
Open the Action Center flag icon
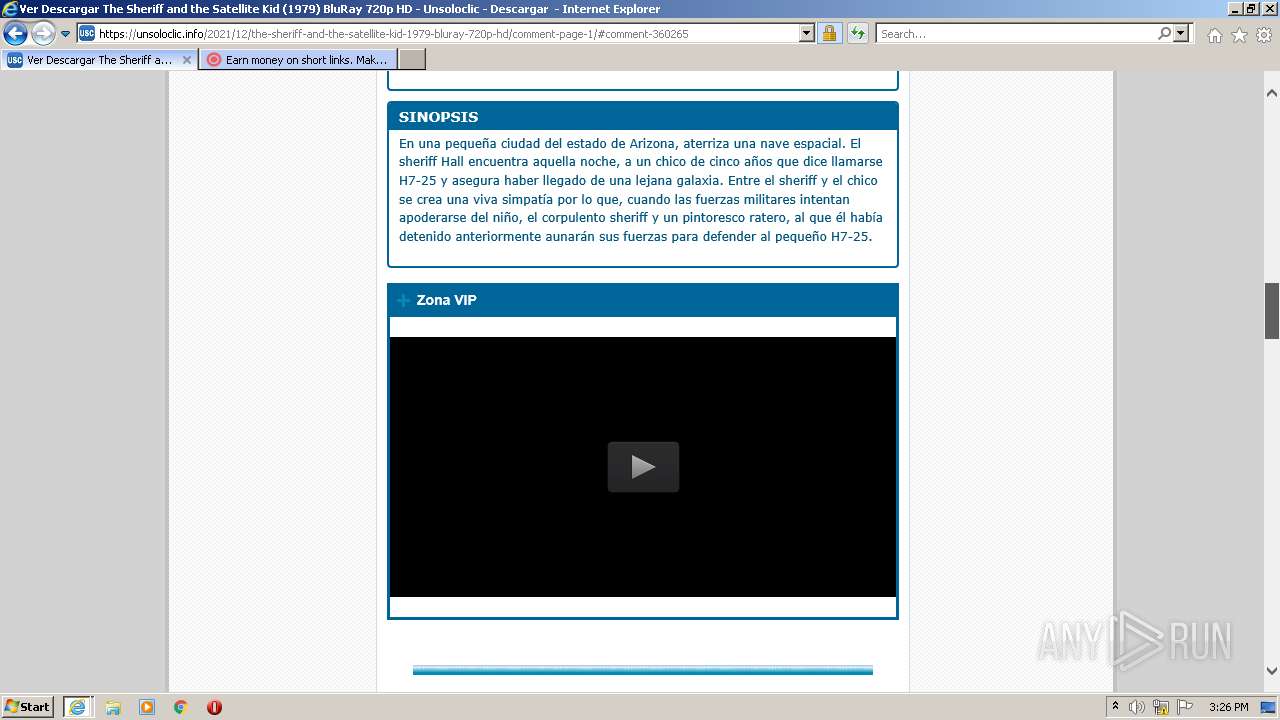point(1185,707)
